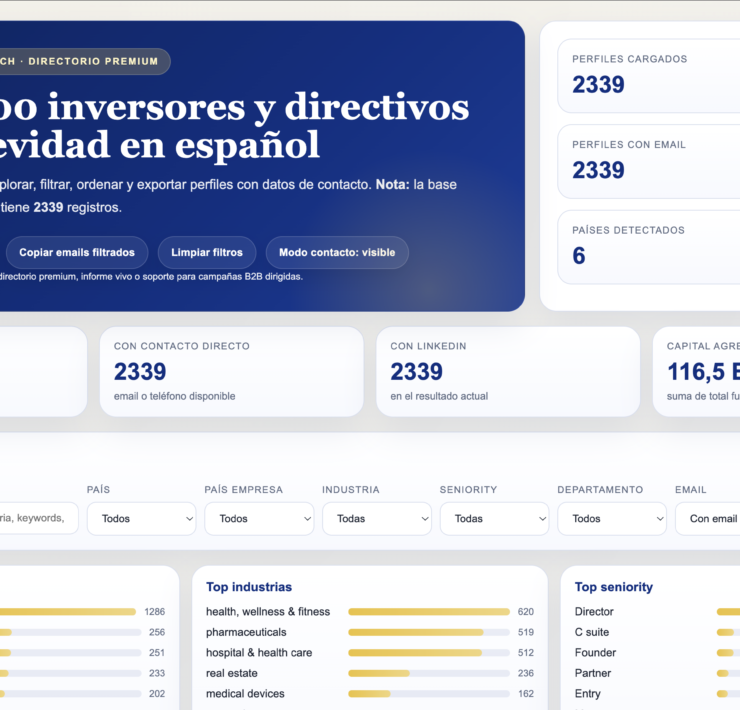The height and width of the screenshot is (710, 740).
Task: Click the Copiar emails filtrados button
Action: click(77, 252)
